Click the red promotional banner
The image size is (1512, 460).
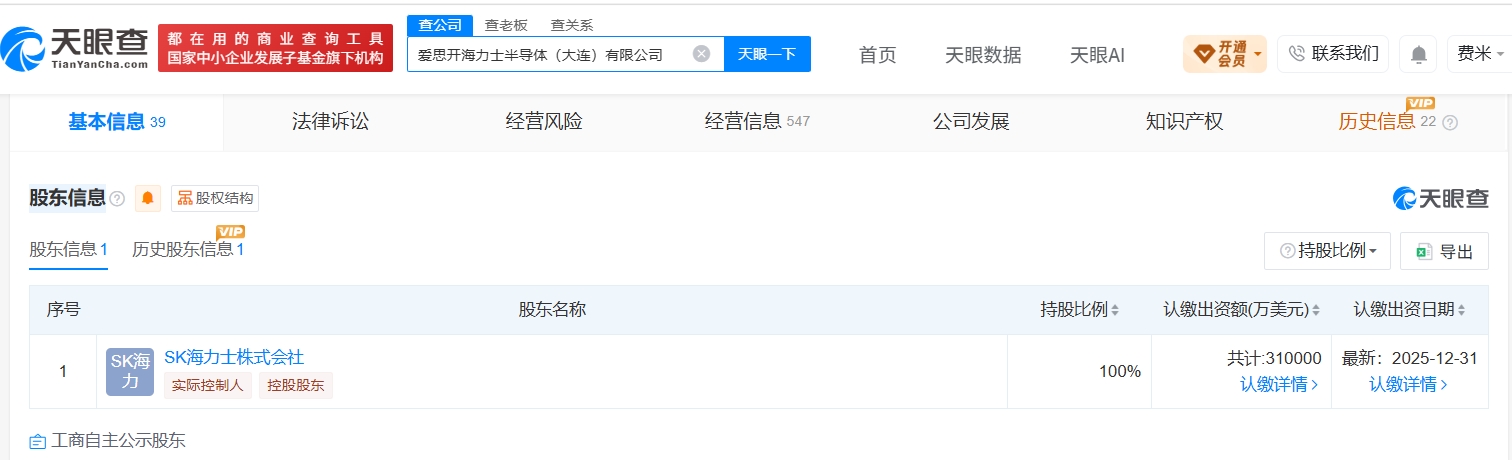(275, 47)
